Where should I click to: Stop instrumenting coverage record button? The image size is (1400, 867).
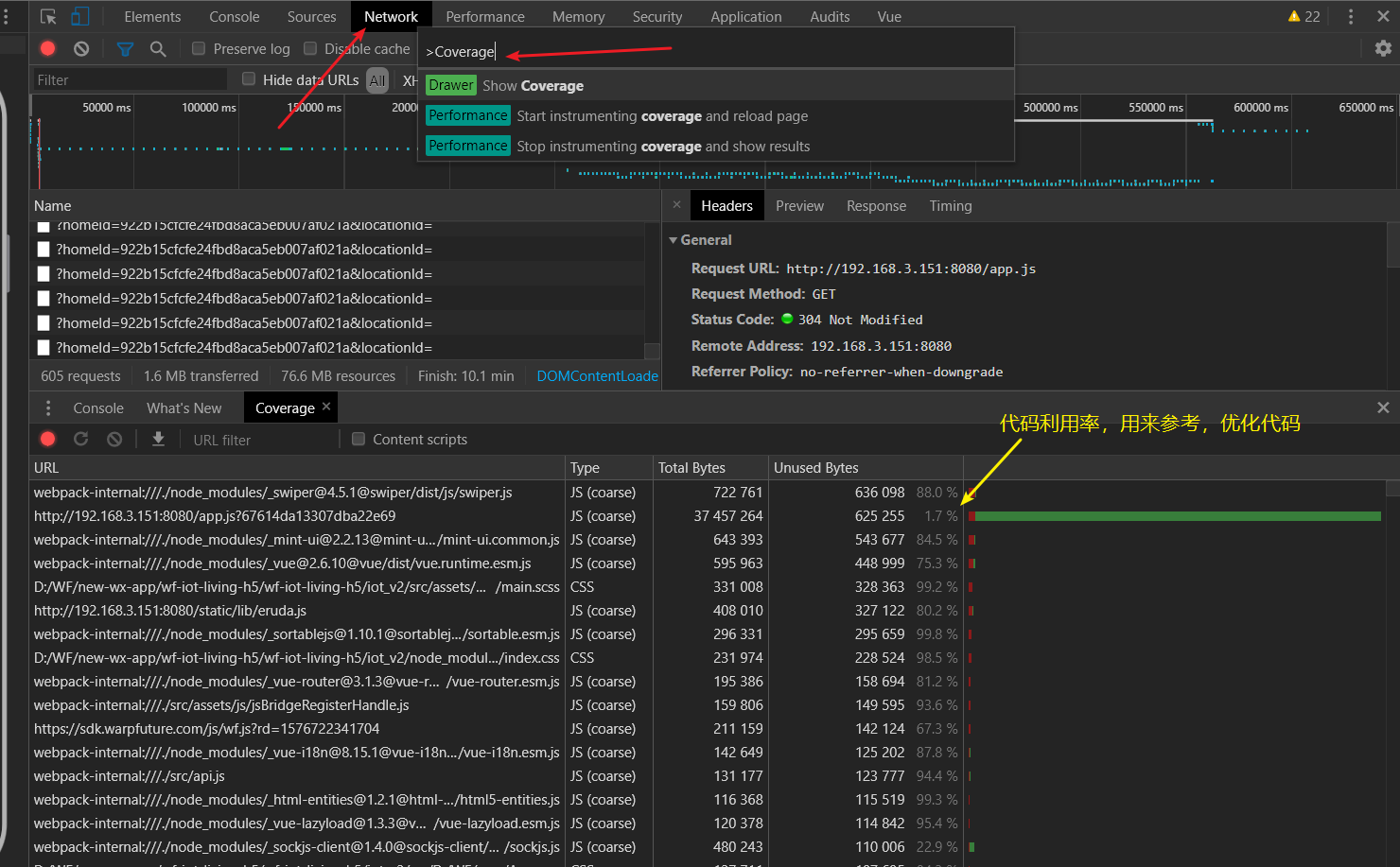pos(48,439)
